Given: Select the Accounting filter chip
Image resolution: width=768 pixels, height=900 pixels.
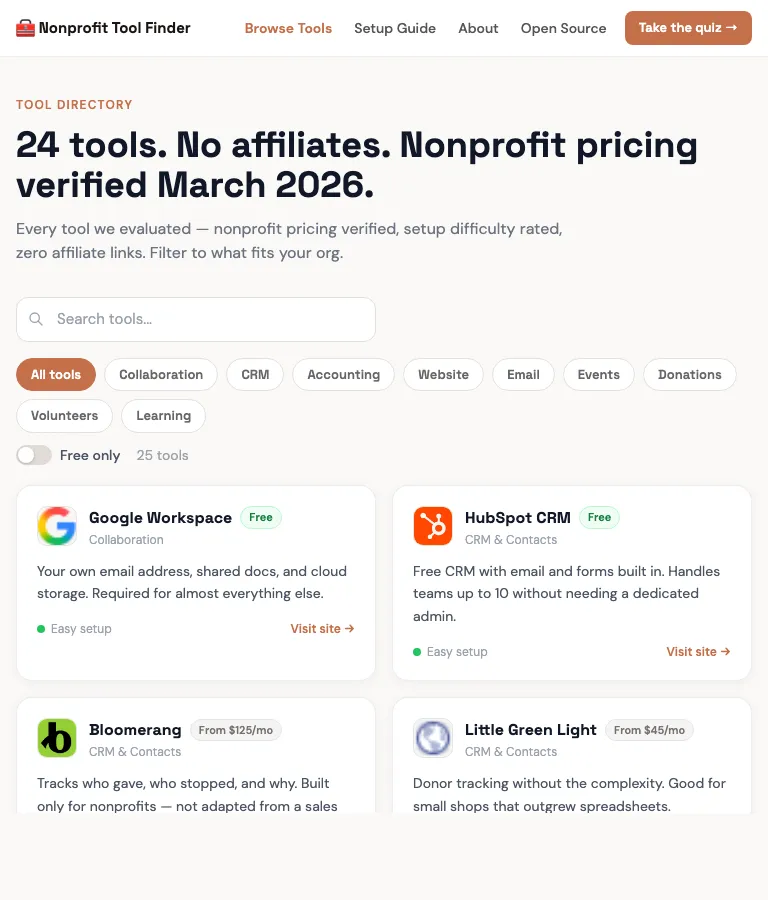Looking at the screenshot, I should coord(343,375).
